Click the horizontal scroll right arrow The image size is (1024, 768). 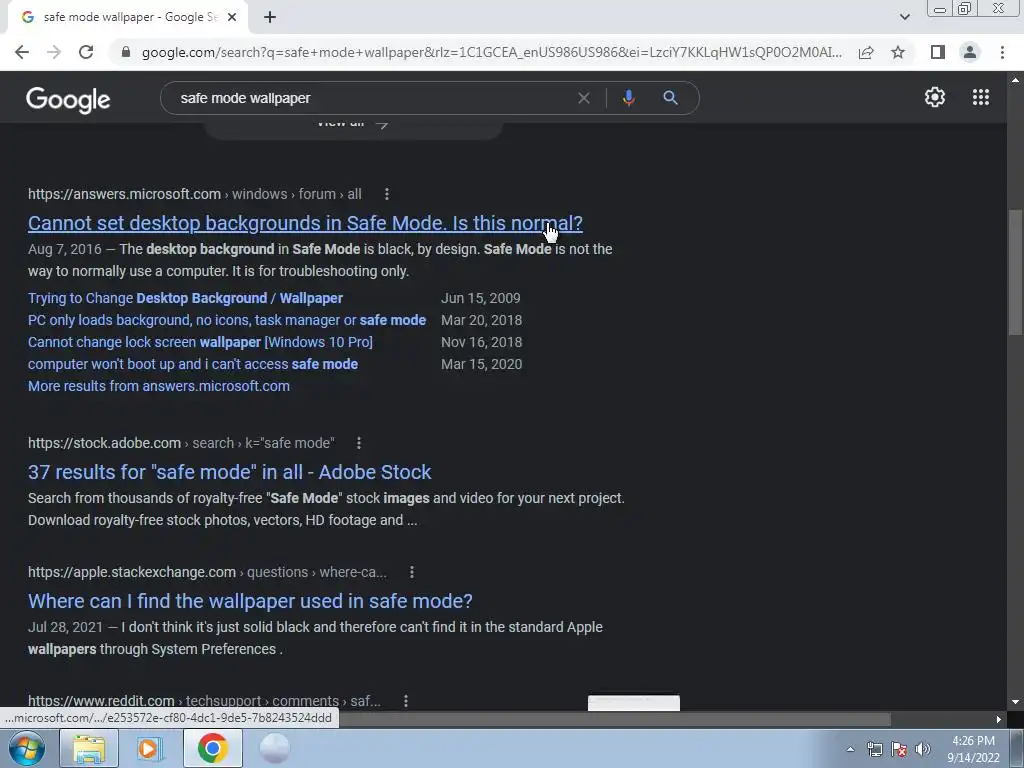pos(999,720)
